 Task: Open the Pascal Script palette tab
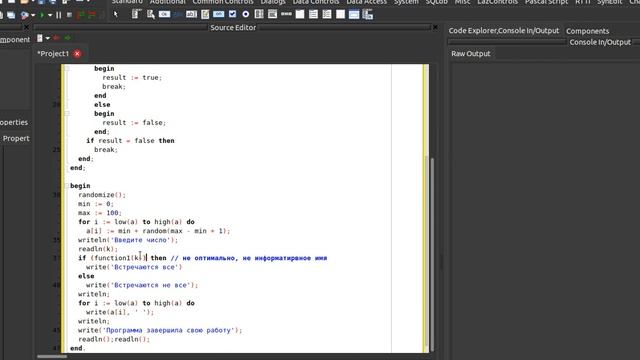pyautogui.click(x=546, y=2)
